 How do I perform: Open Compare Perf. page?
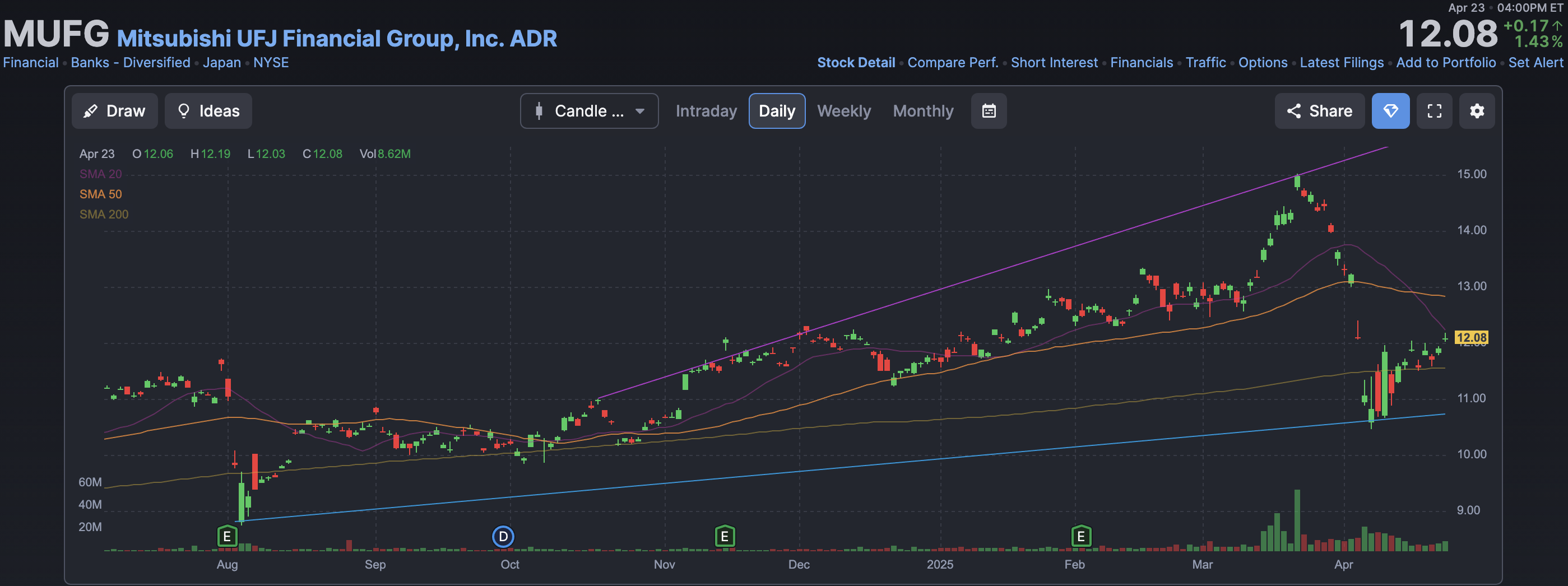(x=953, y=63)
